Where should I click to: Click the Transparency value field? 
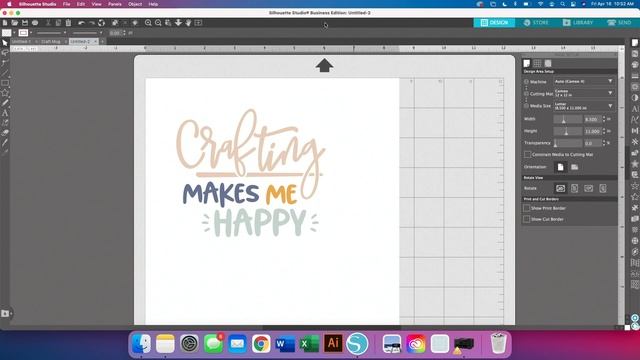click(x=593, y=143)
